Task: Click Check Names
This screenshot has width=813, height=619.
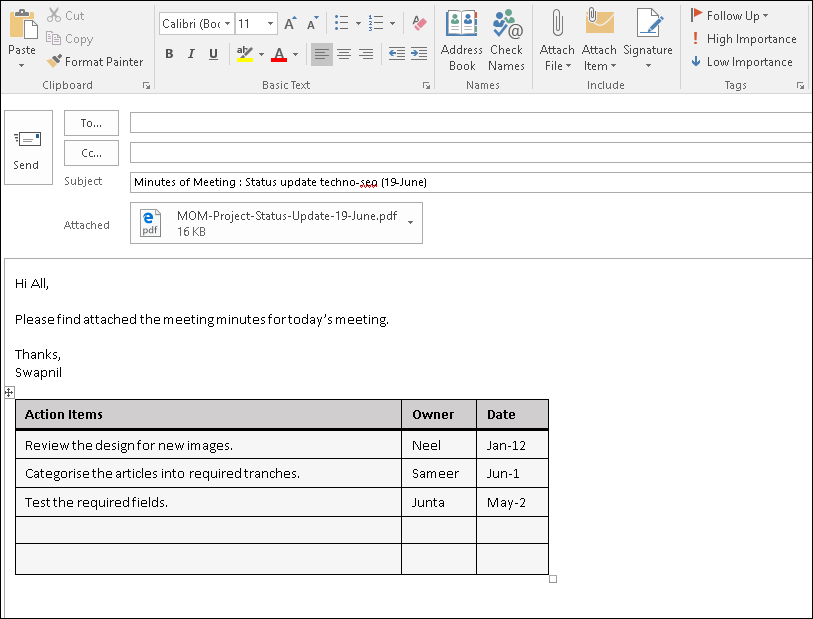Action: (x=506, y=40)
